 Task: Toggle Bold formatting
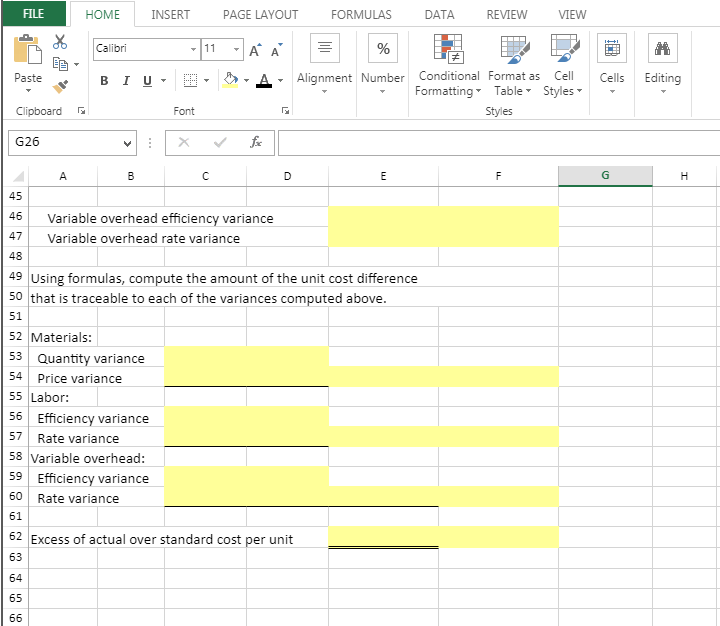click(104, 81)
